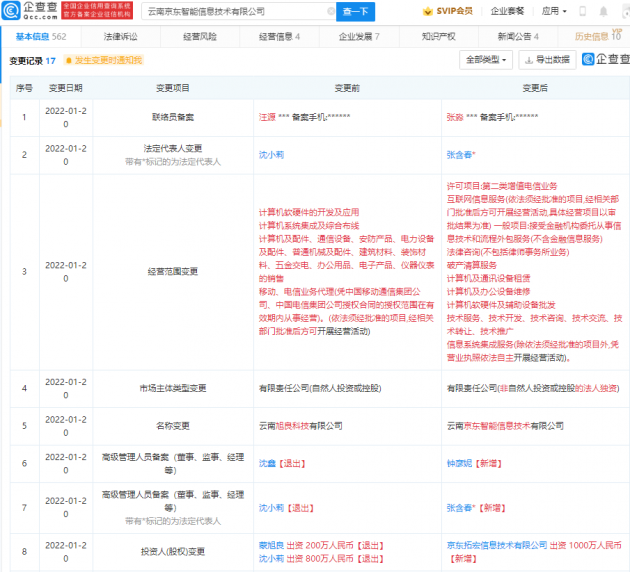
Task: Click 变更前 column header
Action: point(347,88)
